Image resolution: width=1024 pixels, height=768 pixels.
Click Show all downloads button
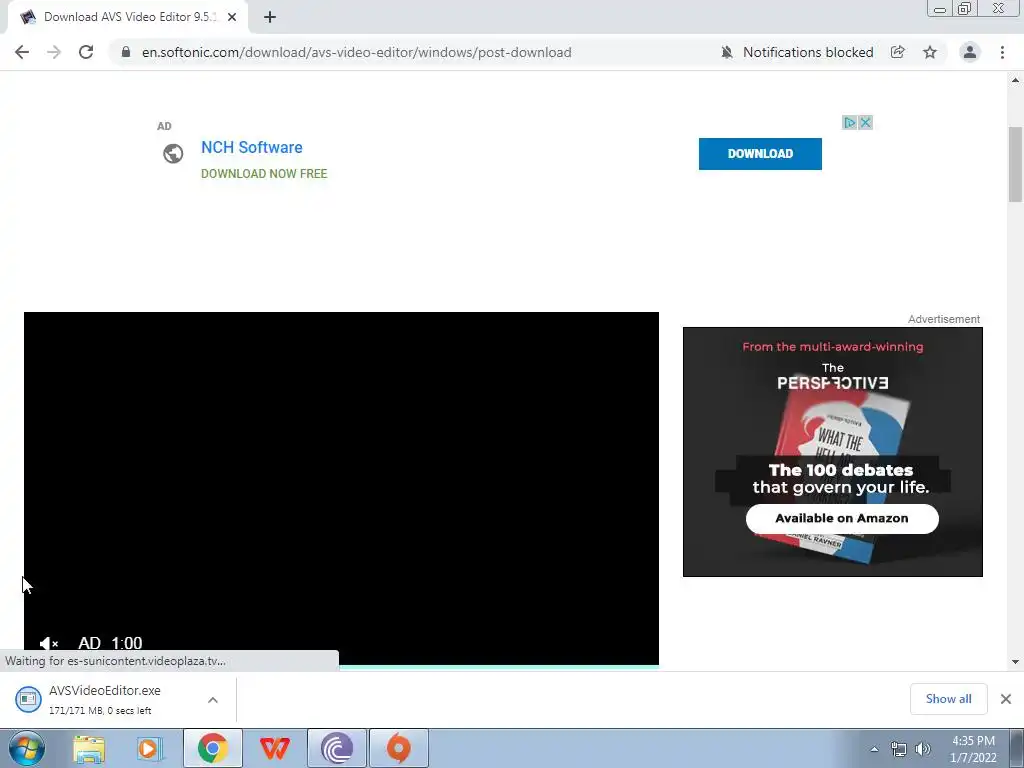(x=948, y=699)
